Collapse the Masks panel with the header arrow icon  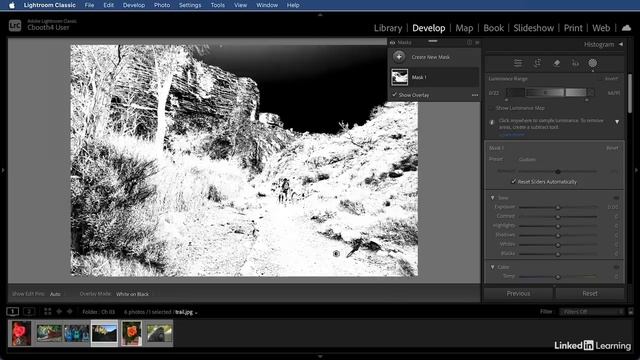477,42
